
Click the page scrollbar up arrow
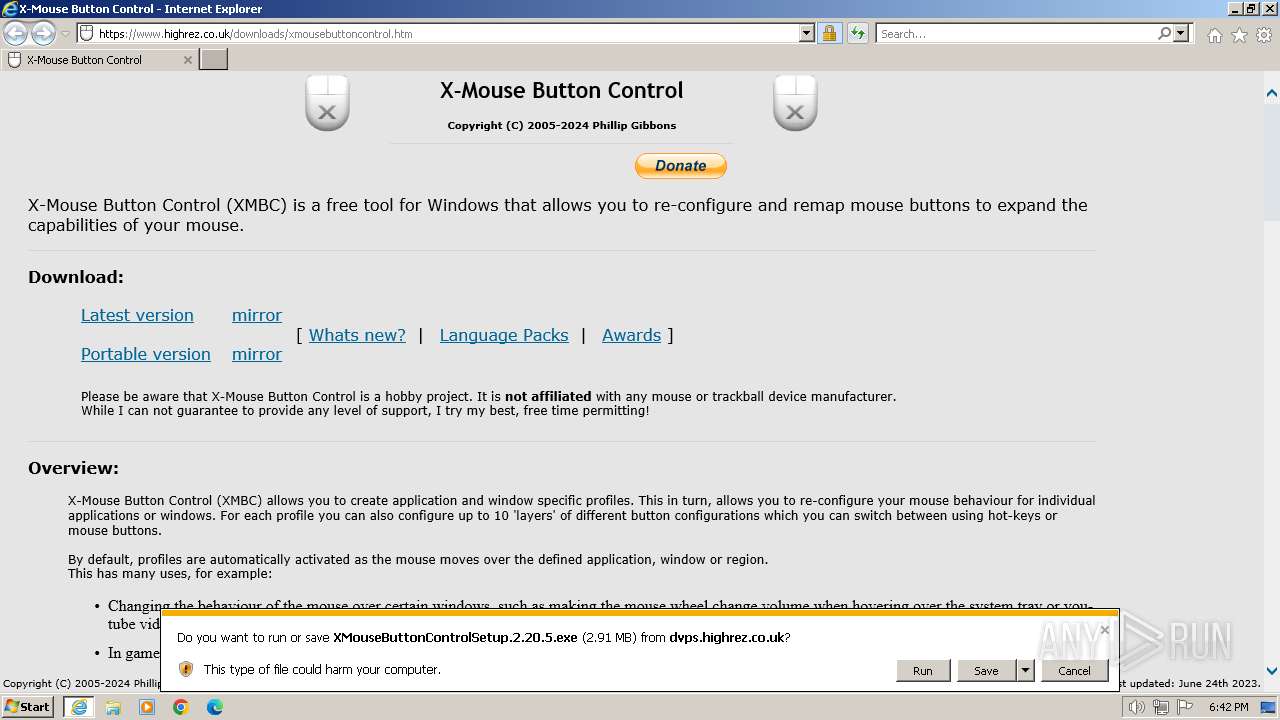pyautogui.click(x=1272, y=93)
